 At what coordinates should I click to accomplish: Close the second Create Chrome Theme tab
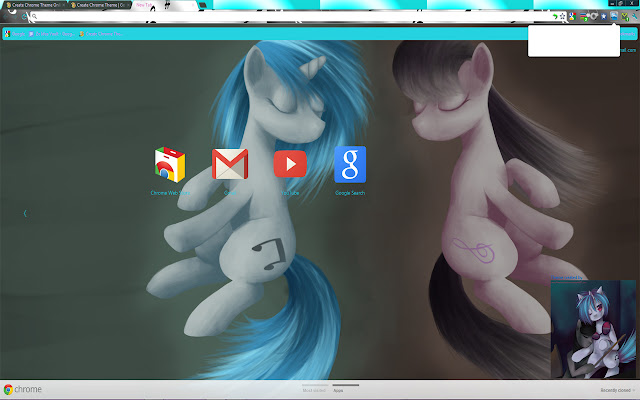pos(128,5)
